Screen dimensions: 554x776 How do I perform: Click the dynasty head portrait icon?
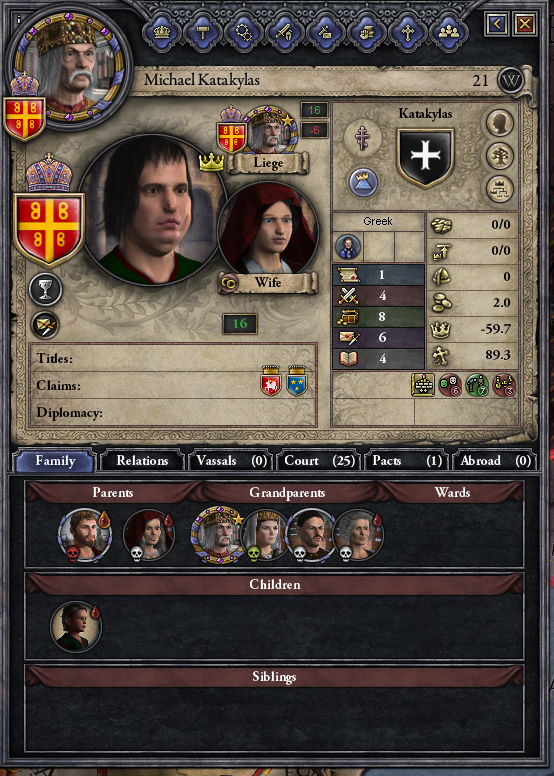point(500,123)
